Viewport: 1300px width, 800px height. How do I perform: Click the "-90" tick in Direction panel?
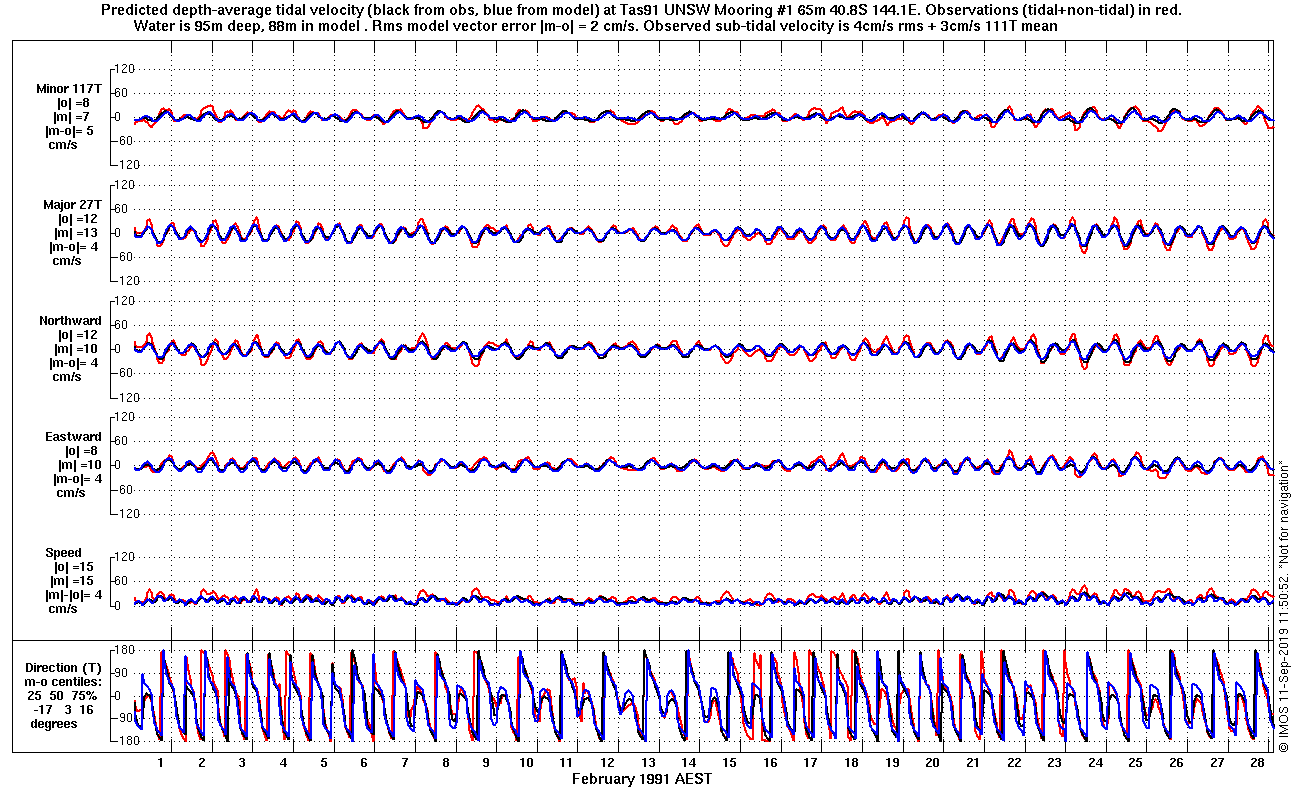[126, 718]
